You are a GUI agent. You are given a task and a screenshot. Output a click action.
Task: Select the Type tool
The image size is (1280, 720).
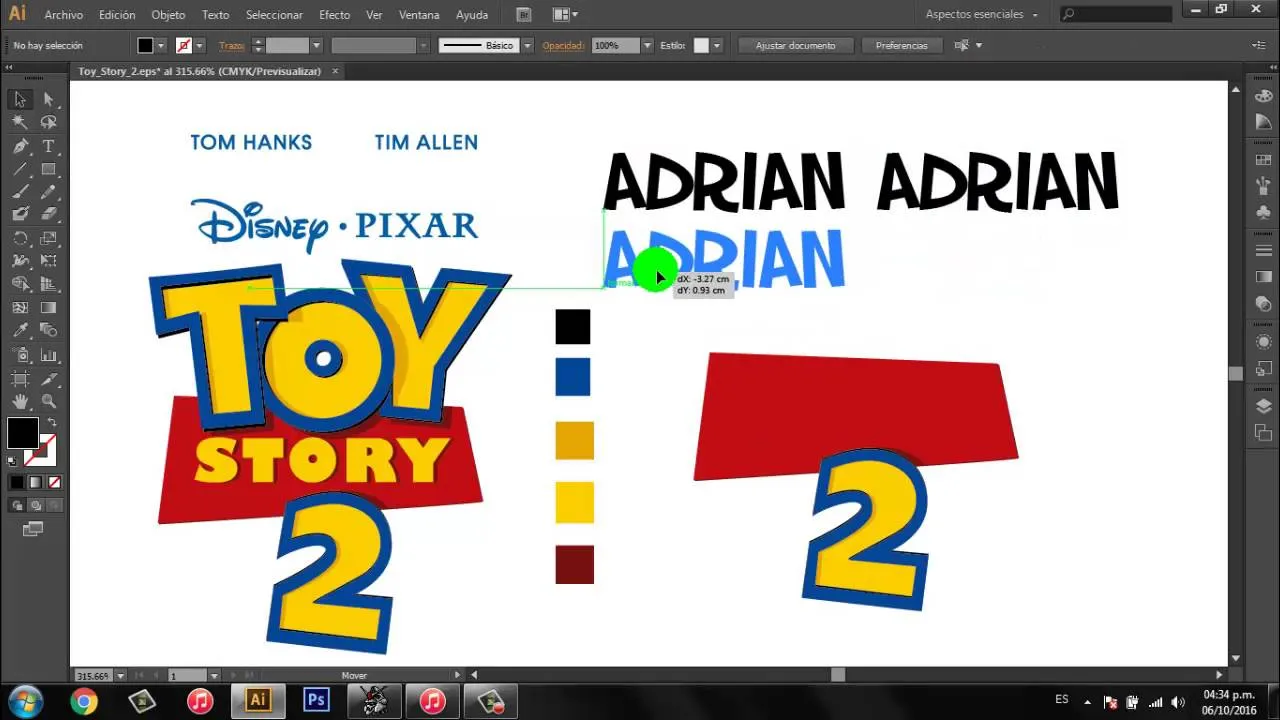point(48,146)
